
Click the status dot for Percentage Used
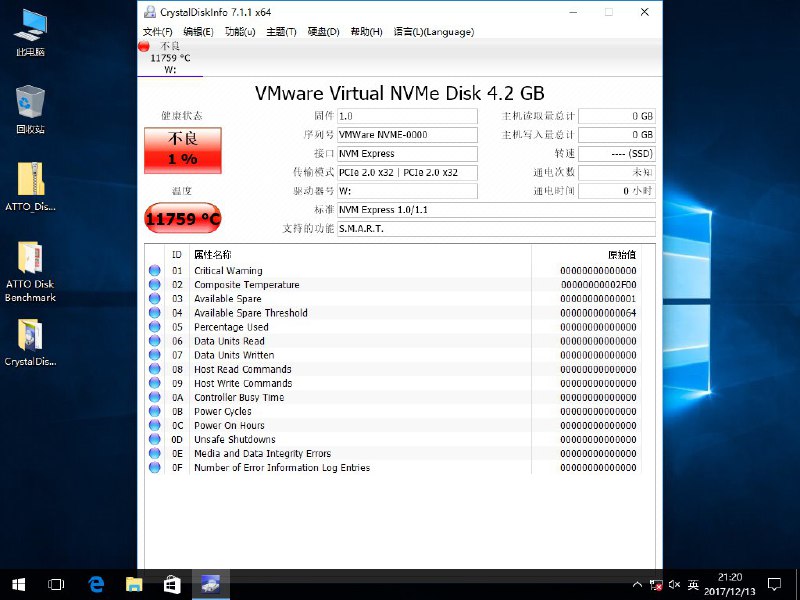(x=155, y=327)
